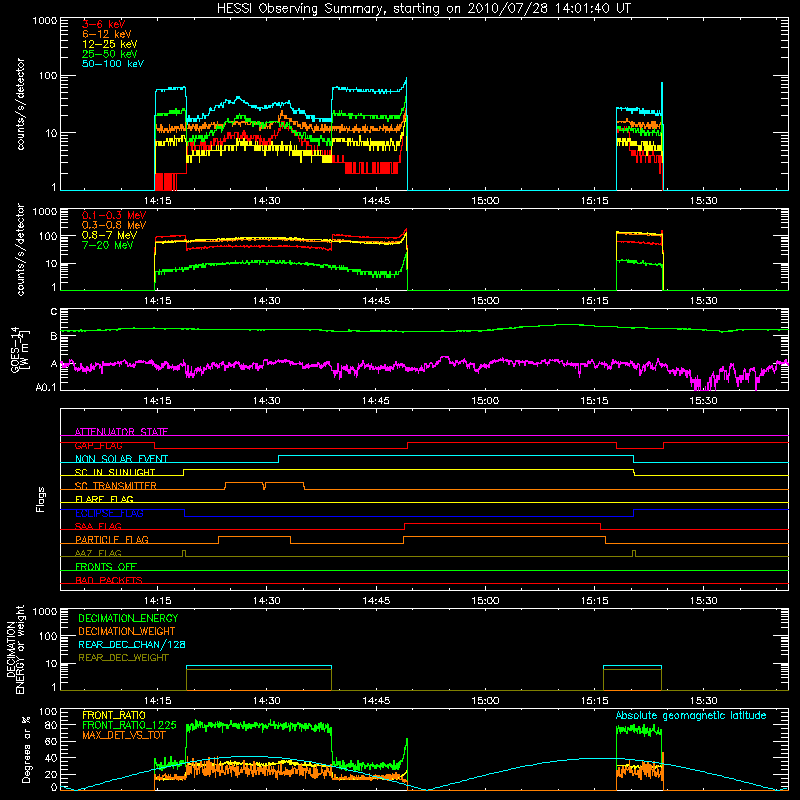Click the '0.3-0.8 MeV' legend label
The image size is (800, 800).
point(114,225)
